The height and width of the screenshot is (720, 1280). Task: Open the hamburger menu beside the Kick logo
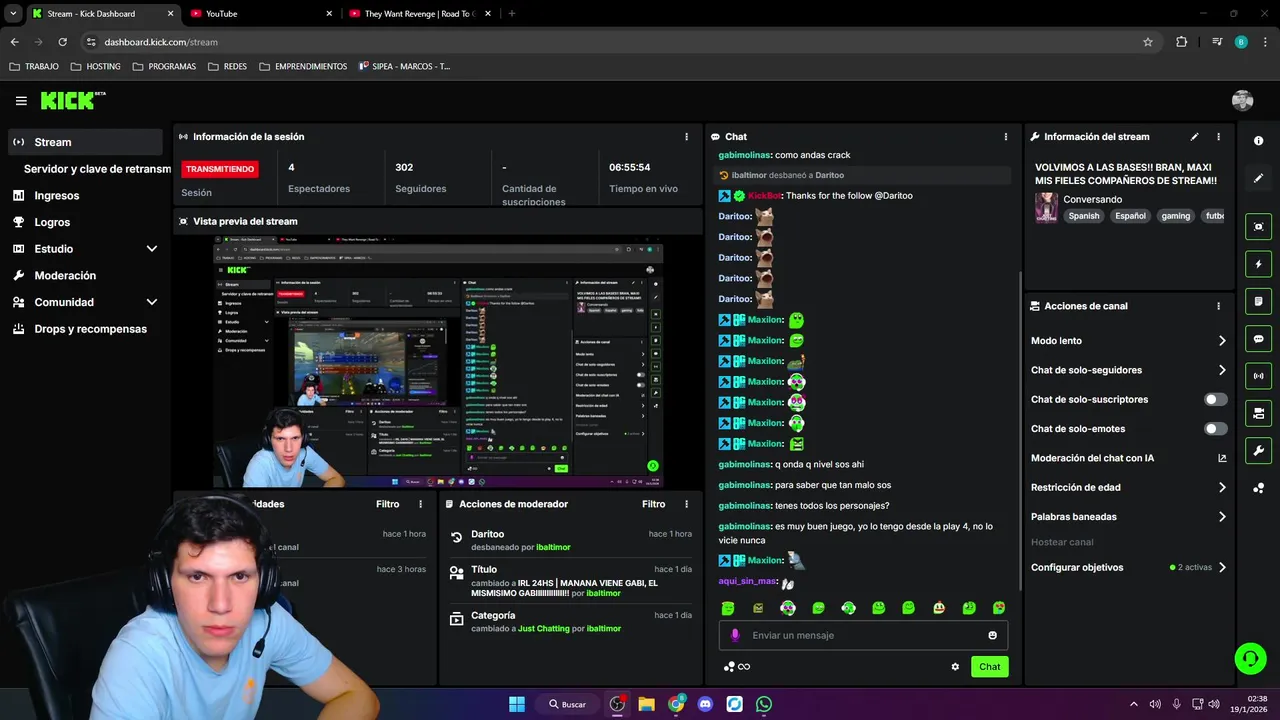(21, 101)
